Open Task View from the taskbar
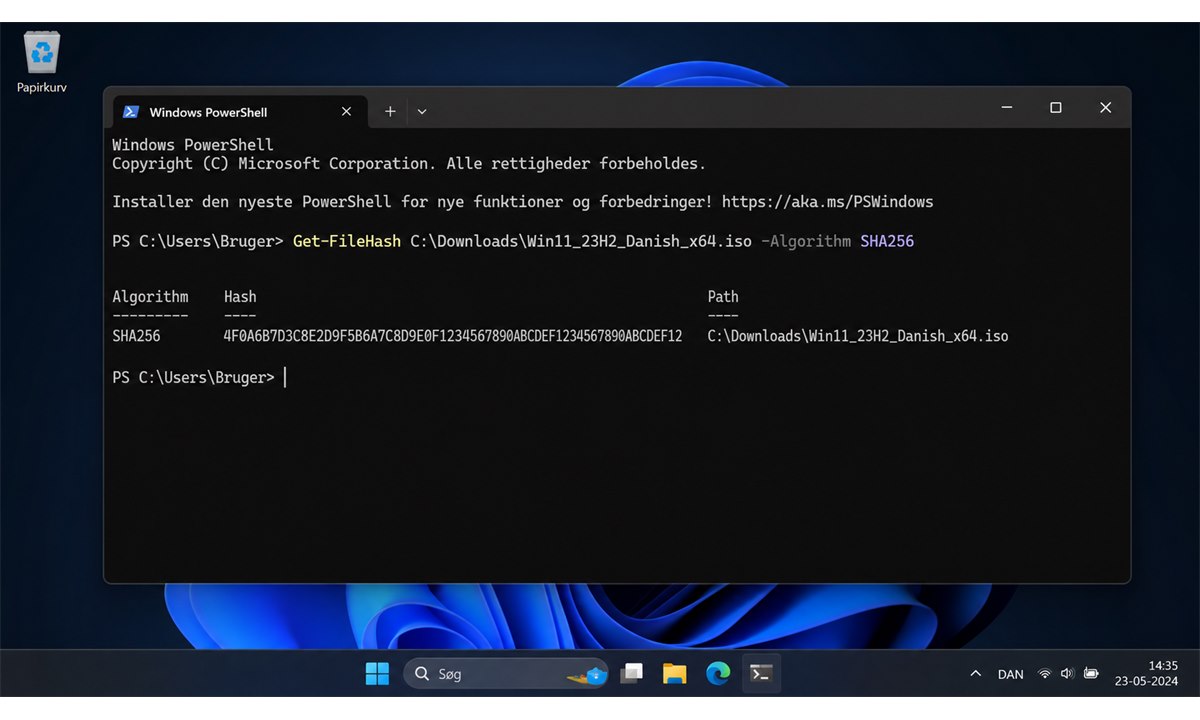Image resolution: width=1200 pixels, height=720 pixels. coord(632,674)
